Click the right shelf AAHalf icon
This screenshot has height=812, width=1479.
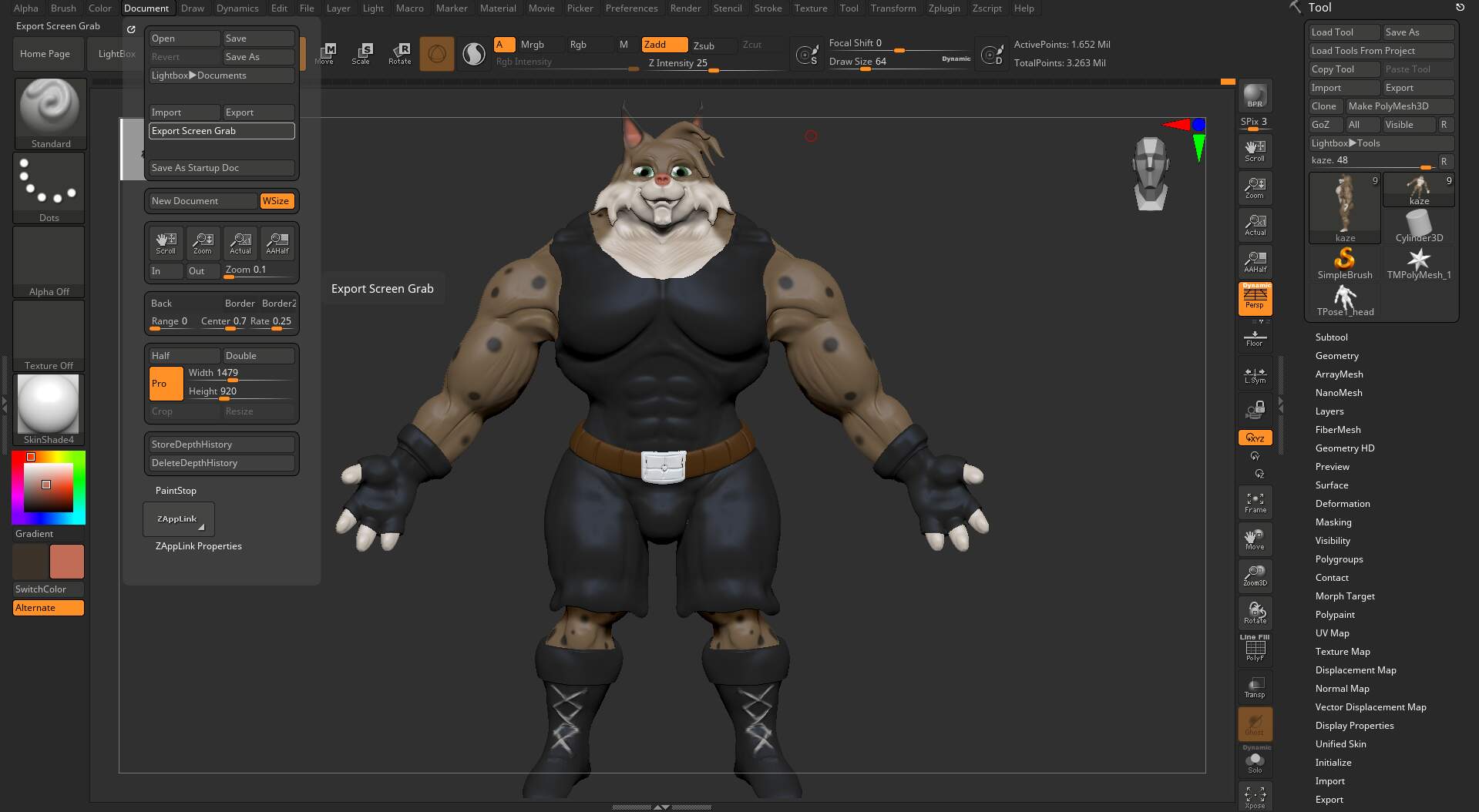coord(1255,261)
